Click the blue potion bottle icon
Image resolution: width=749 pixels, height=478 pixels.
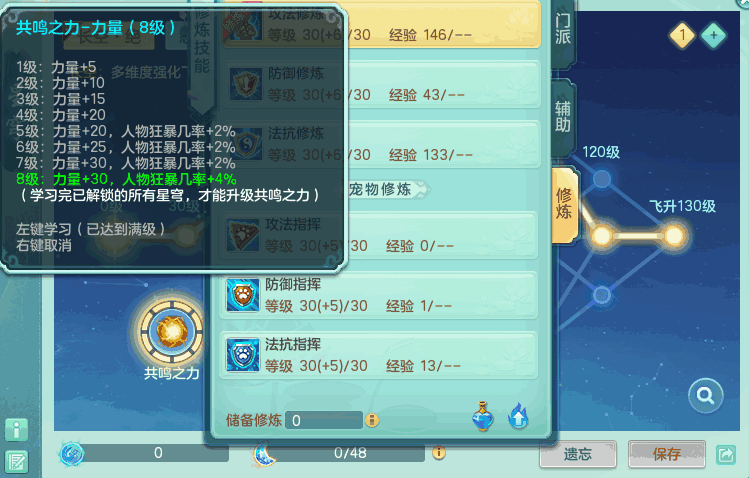tap(482, 417)
